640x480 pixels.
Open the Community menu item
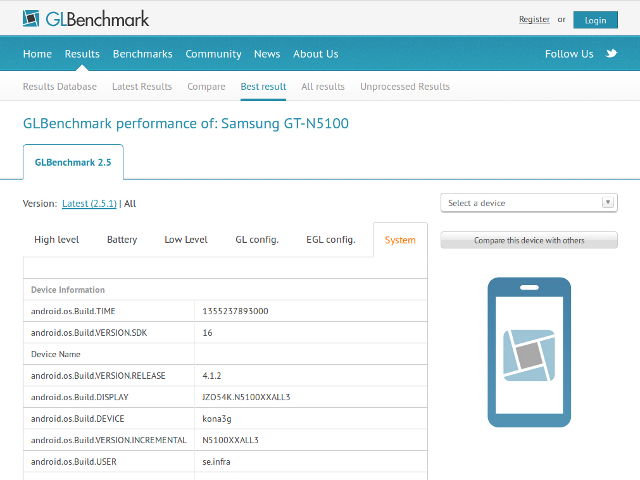(x=213, y=54)
